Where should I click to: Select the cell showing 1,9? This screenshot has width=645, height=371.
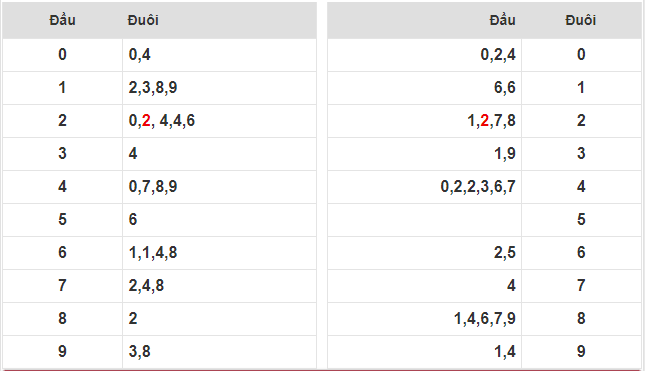[425, 153]
